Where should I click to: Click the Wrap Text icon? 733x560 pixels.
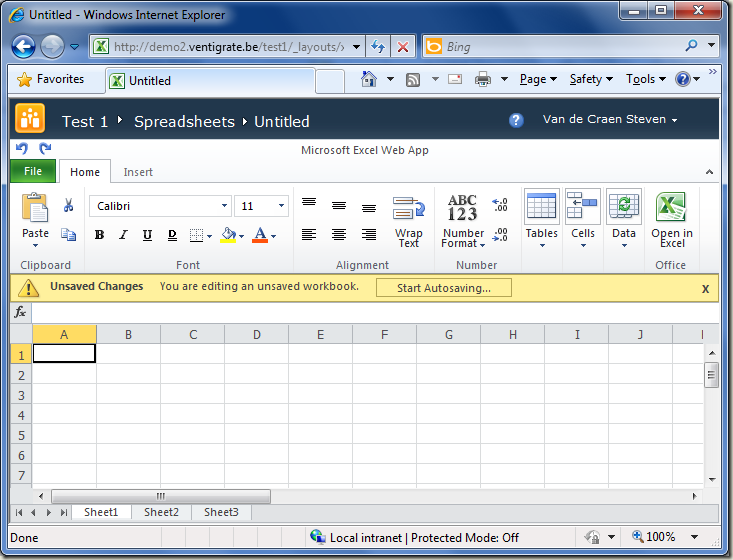(x=409, y=208)
